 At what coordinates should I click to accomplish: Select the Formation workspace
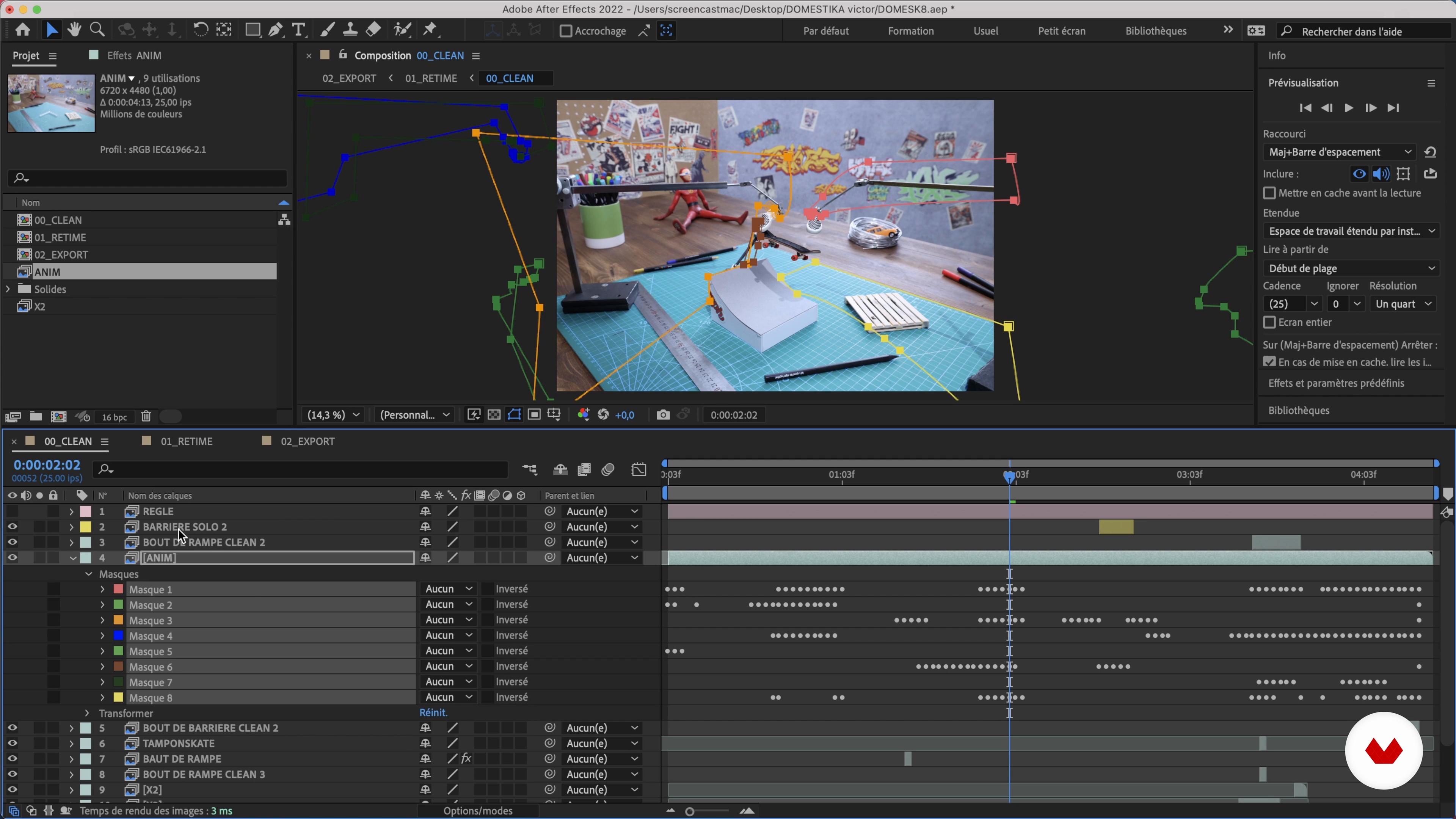[910, 31]
